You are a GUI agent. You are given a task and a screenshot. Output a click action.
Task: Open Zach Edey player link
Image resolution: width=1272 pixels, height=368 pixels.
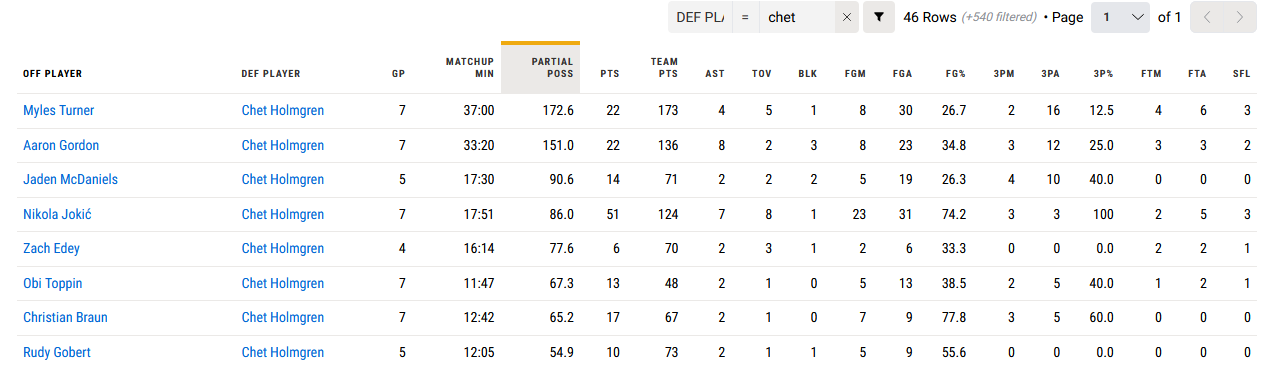[x=51, y=248]
